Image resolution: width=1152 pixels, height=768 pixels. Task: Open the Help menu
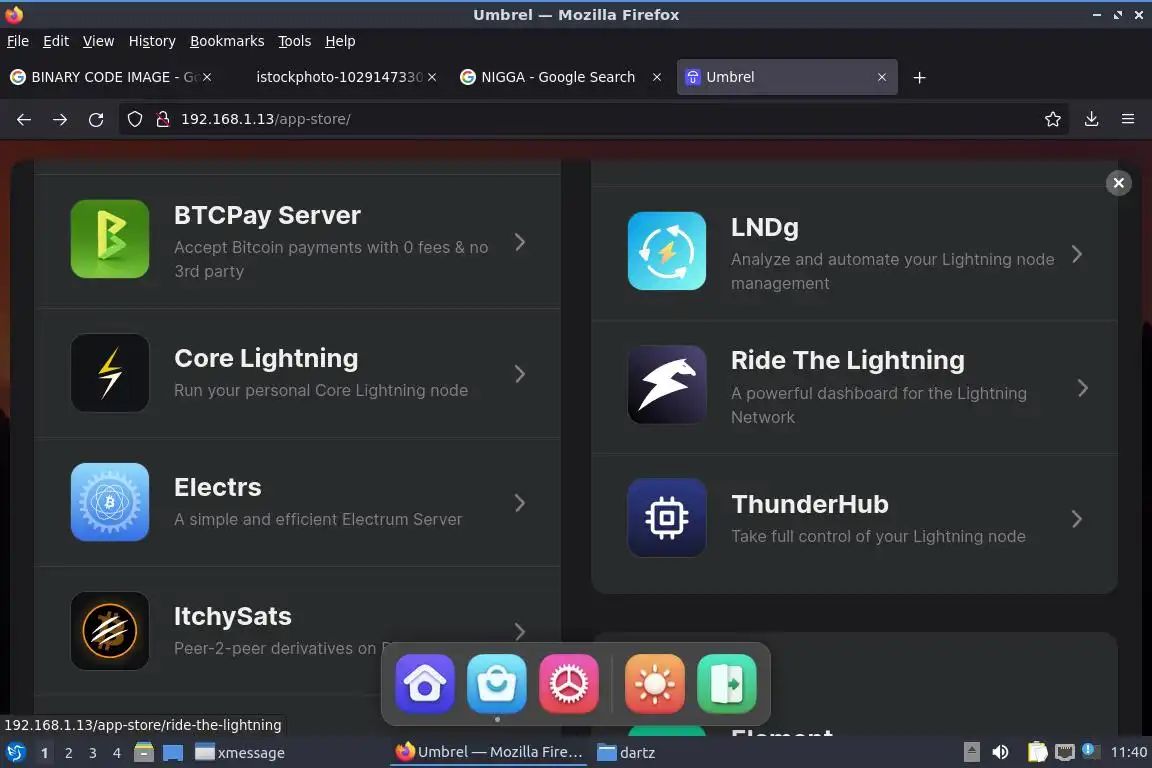click(340, 41)
